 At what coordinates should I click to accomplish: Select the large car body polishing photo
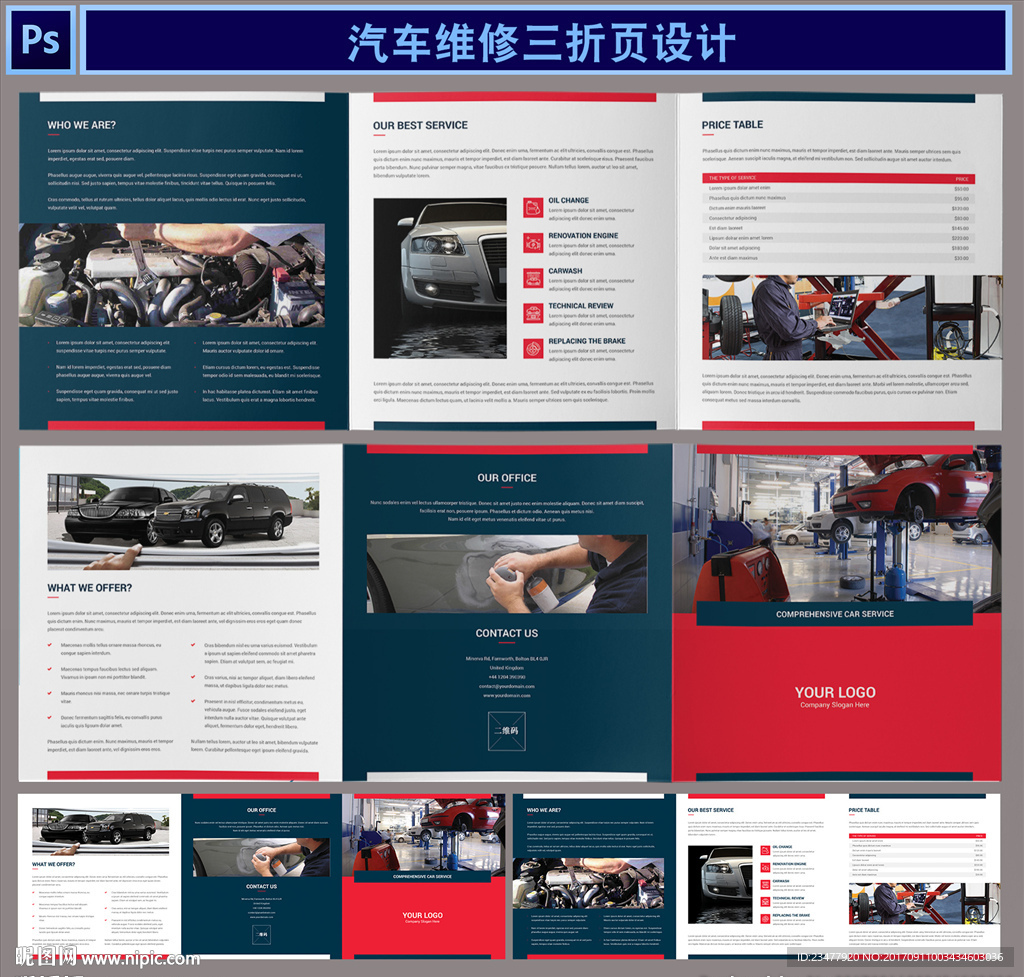click(x=507, y=573)
